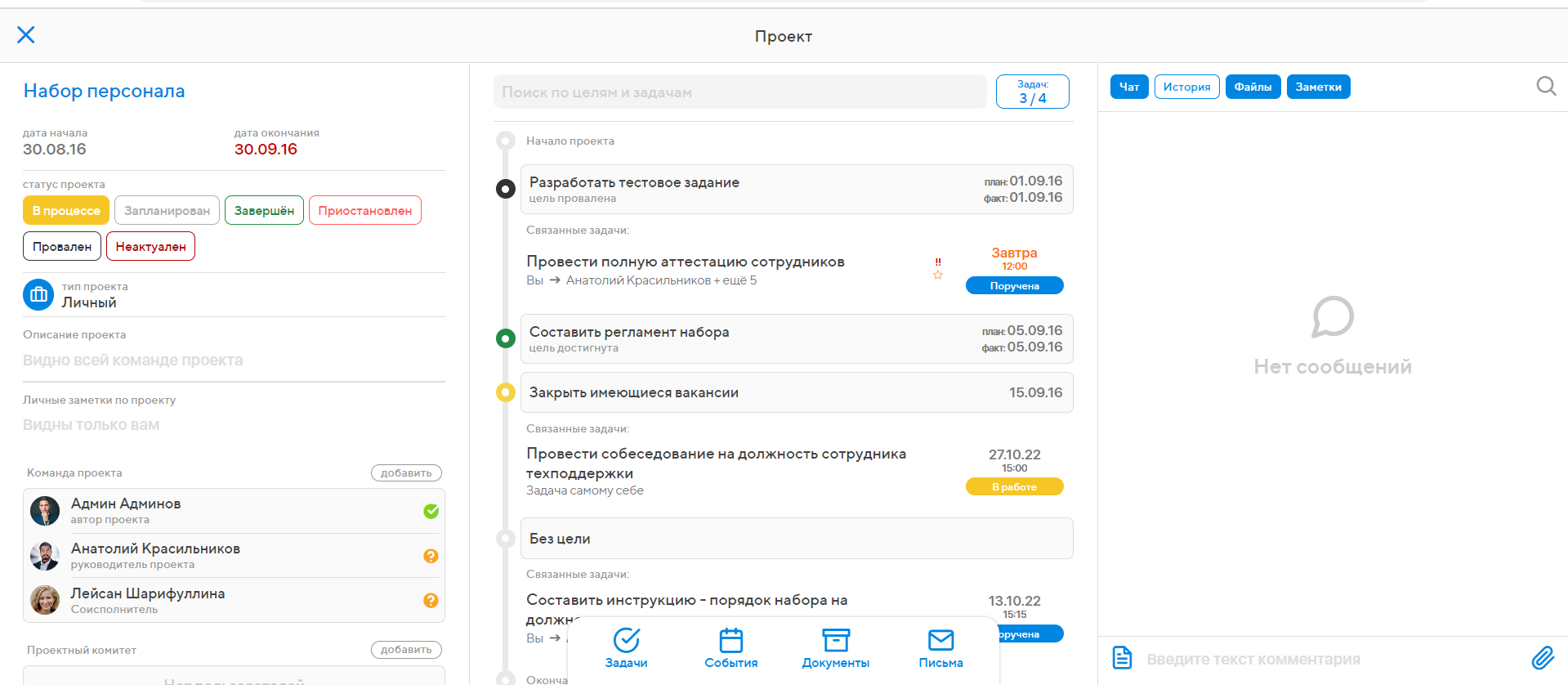Open task Провести полную аттестацию сотрудников
The image size is (1568, 685).
click(x=685, y=262)
